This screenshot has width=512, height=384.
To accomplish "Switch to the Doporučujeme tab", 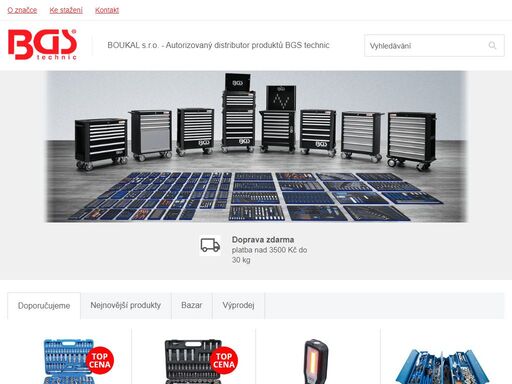I will coord(44,306).
